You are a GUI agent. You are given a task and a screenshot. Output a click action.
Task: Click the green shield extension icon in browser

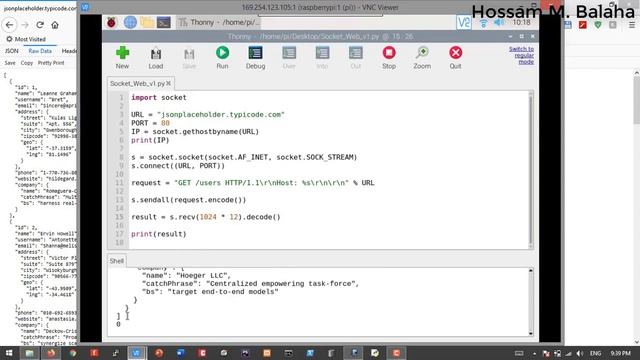[x=598, y=25]
